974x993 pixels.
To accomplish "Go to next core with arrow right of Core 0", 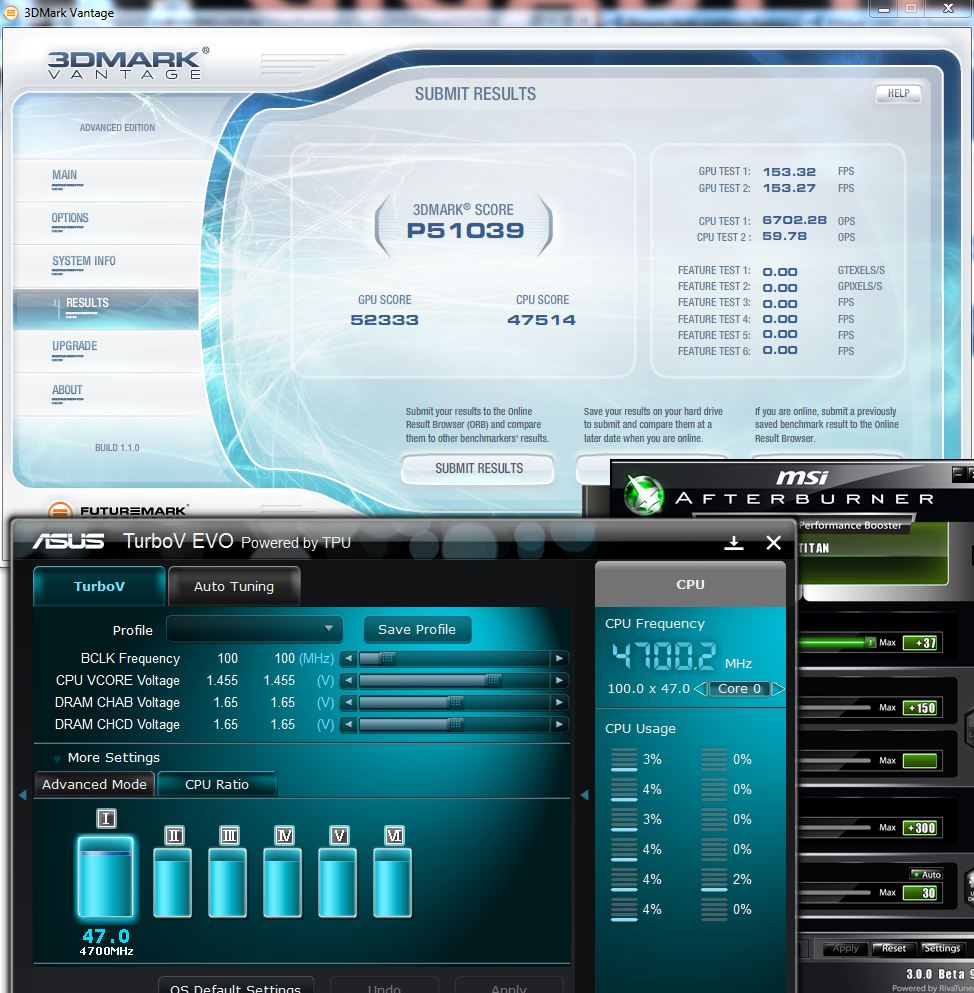I will [778, 688].
